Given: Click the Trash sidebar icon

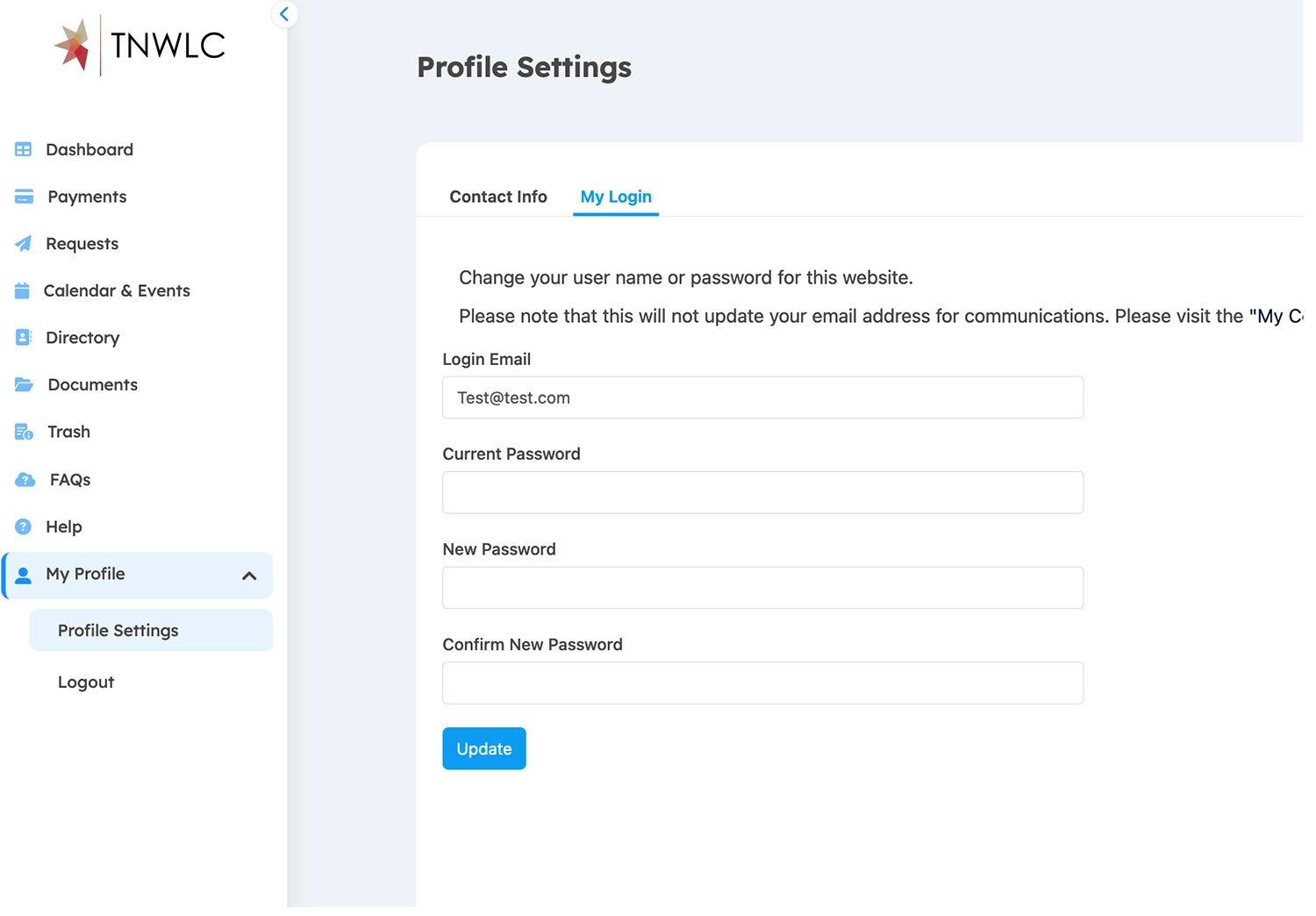Looking at the screenshot, I should coord(24,433).
